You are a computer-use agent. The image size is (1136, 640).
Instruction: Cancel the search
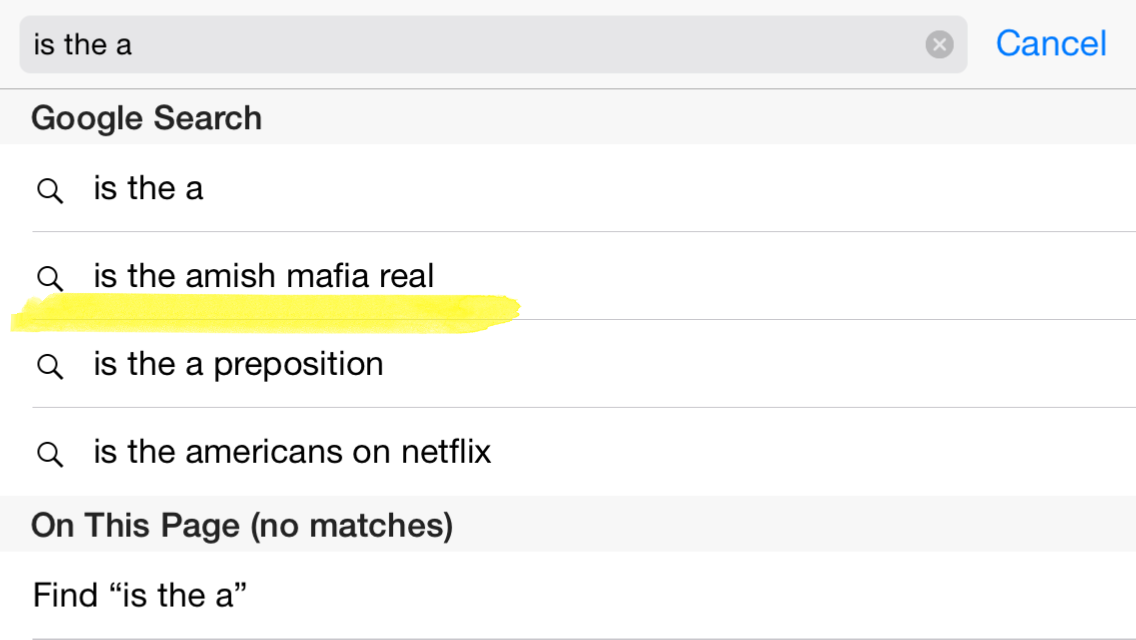point(1050,44)
